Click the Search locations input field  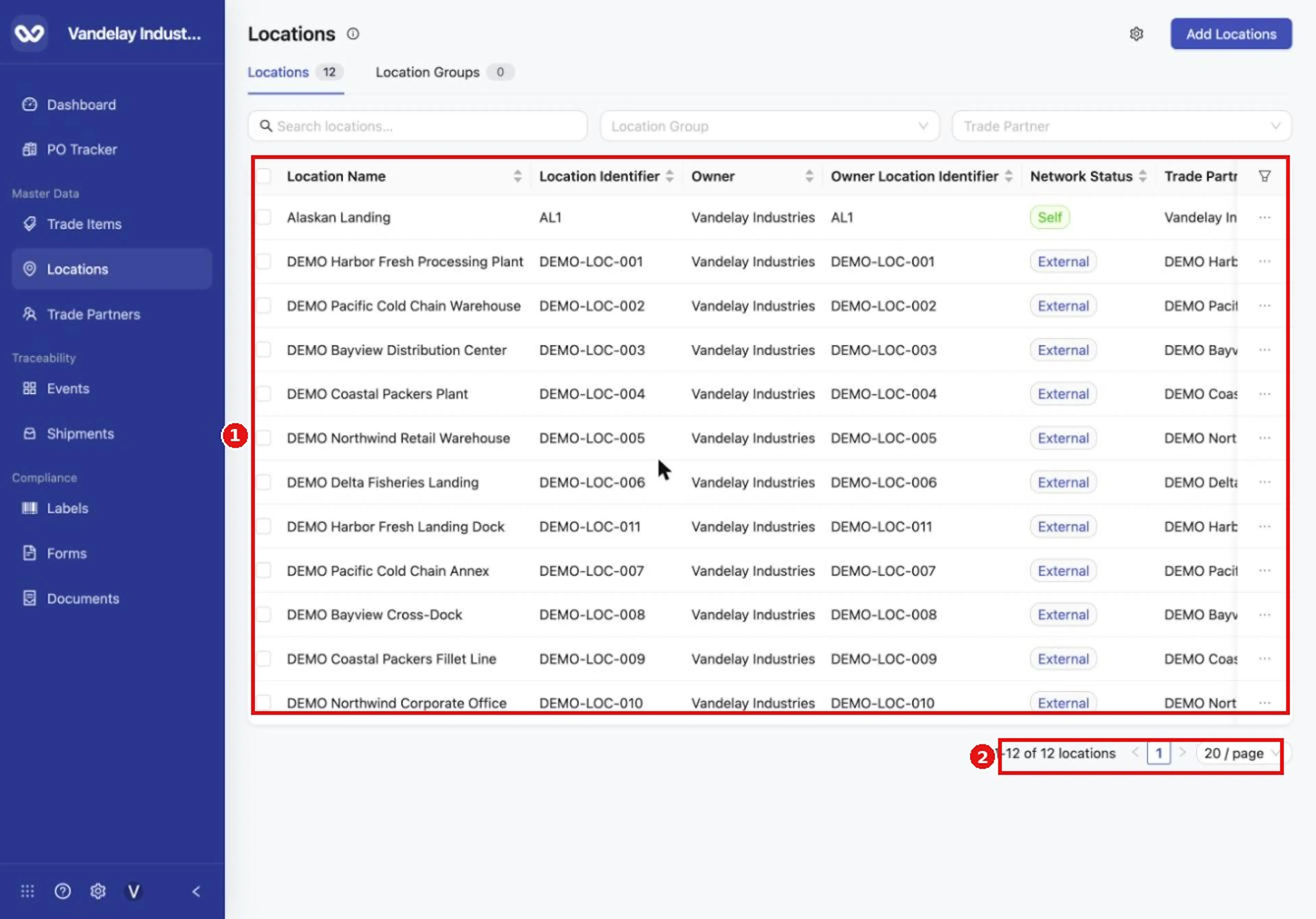tap(417, 125)
